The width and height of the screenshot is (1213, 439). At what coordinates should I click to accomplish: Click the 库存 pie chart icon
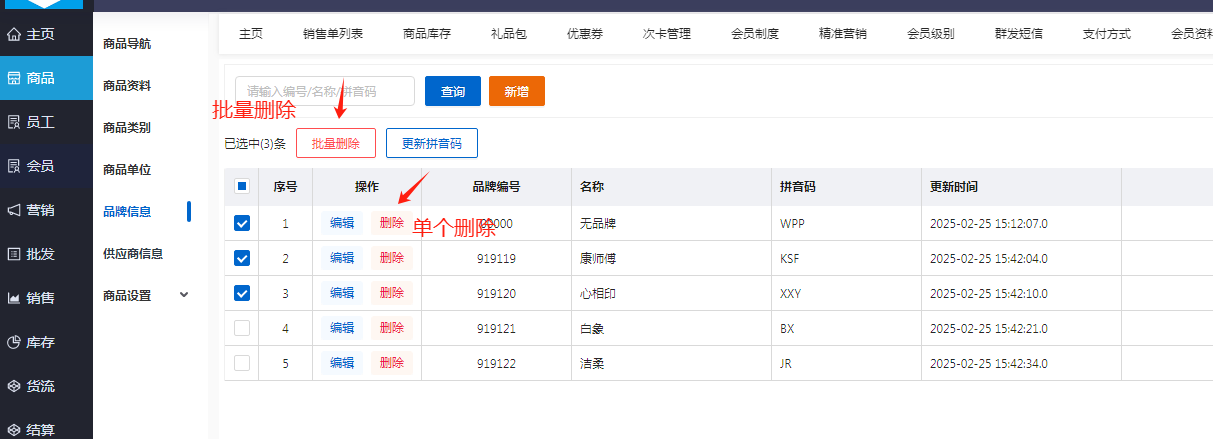coord(14,342)
